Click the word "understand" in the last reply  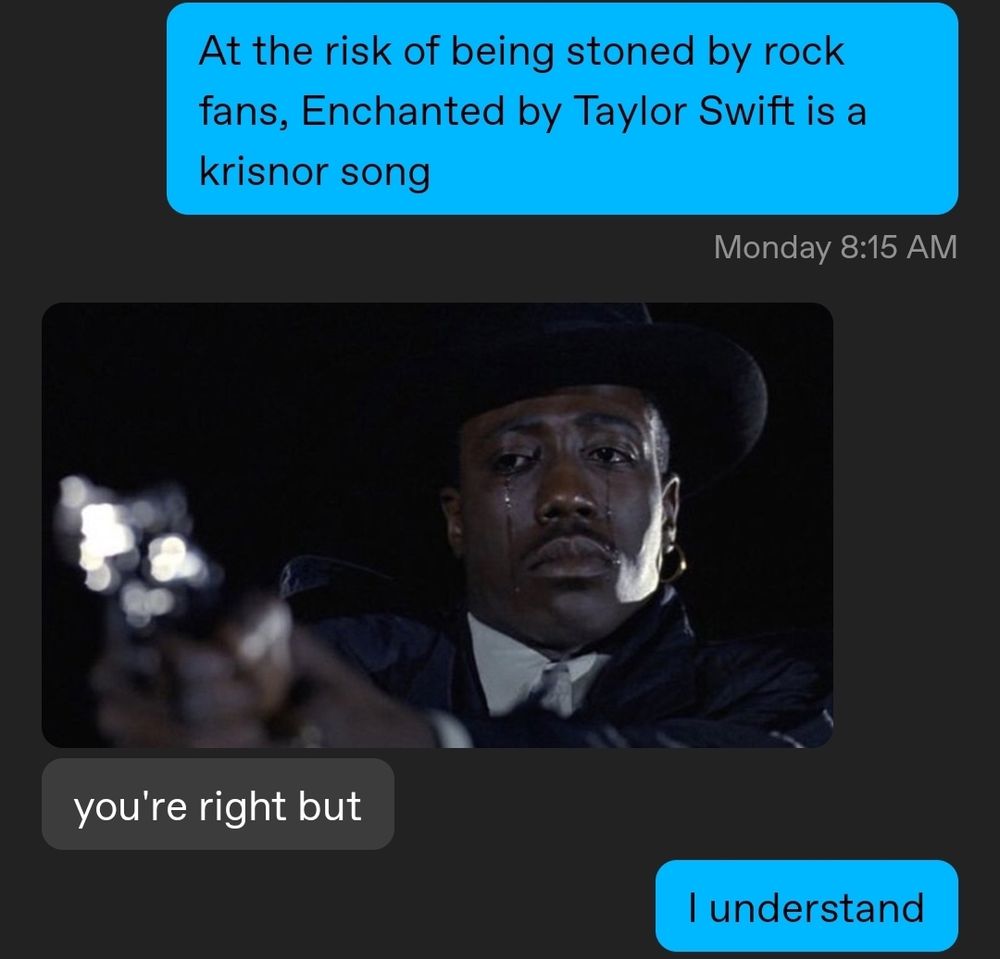pos(816,907)
